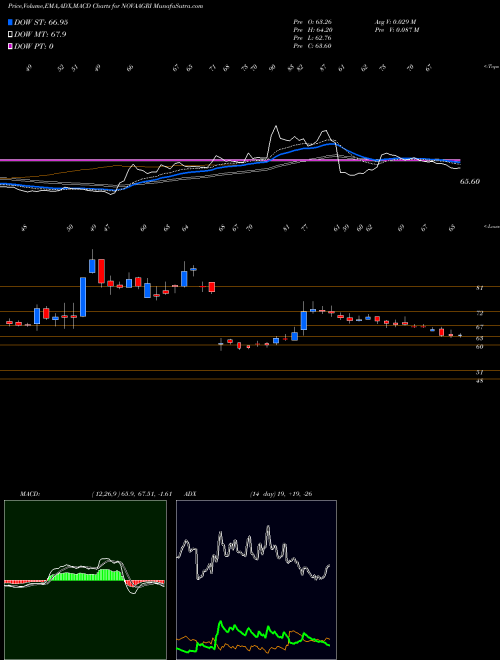Click the white DOW MT legend swatch
The height and width of the screenshot is (660, 500).
point(10,35)
